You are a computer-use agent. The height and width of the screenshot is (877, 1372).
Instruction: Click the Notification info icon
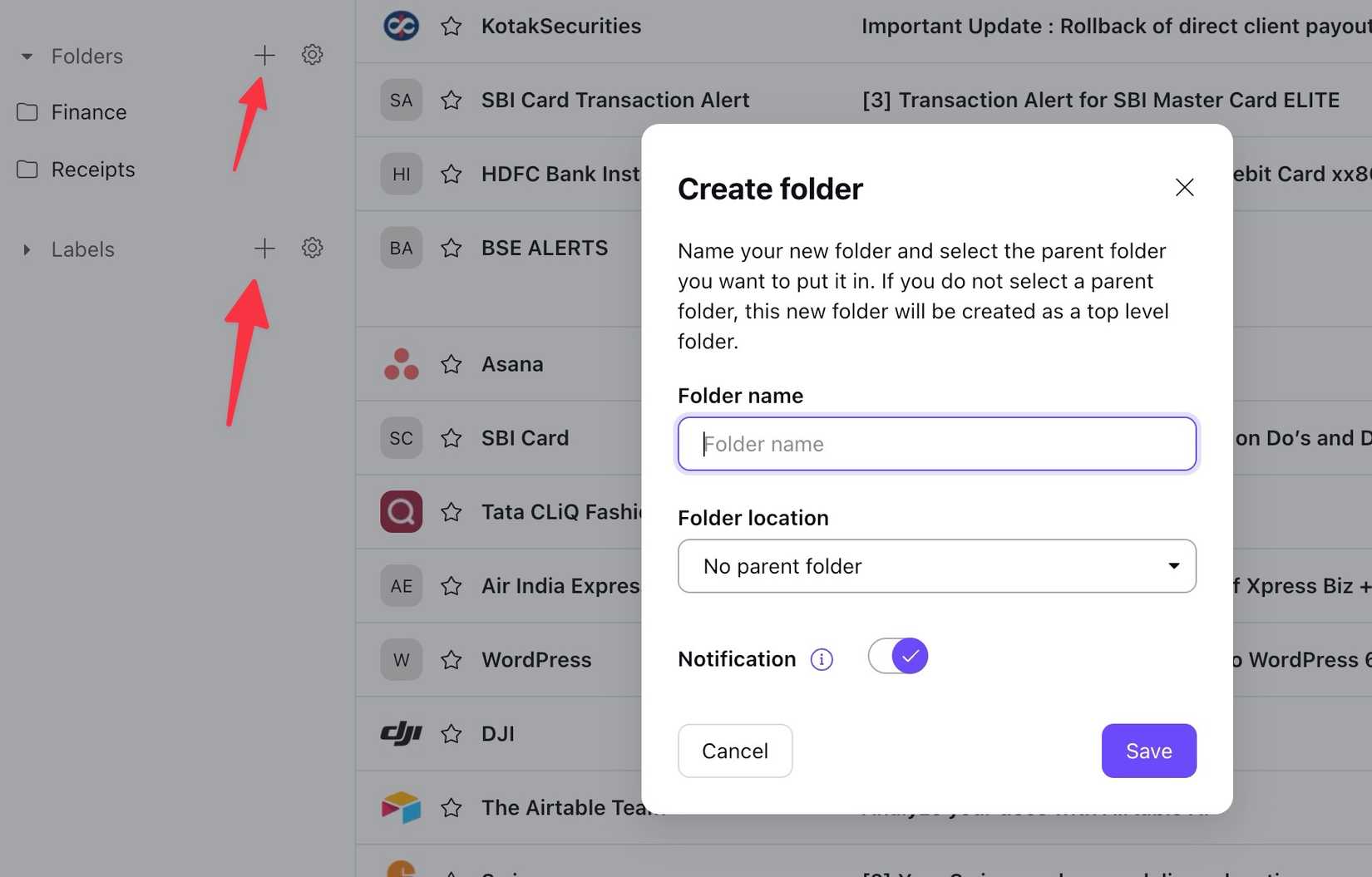click(x=821, y=658)
